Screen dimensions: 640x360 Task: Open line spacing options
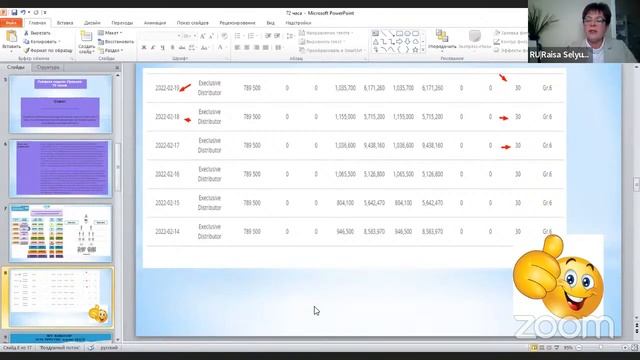[290, 36]
